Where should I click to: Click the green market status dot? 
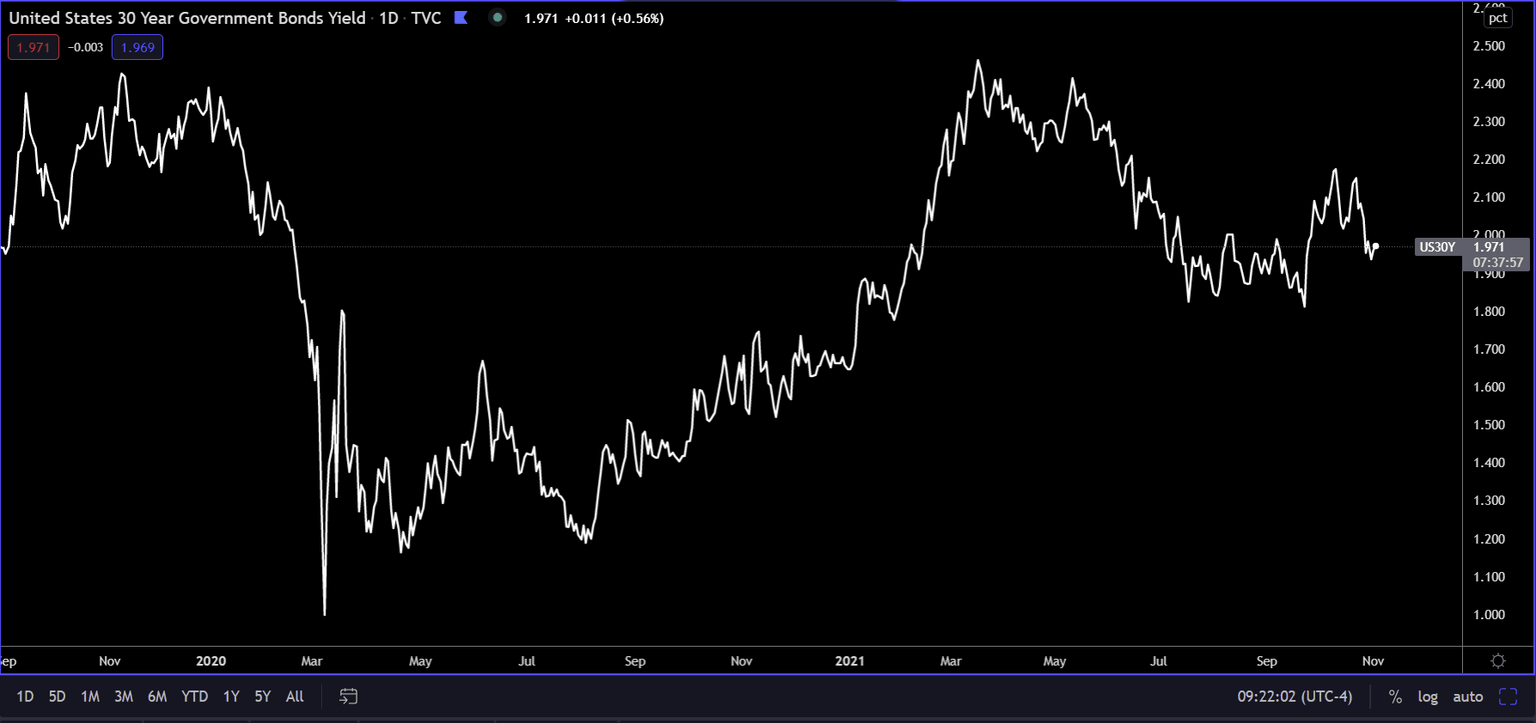click(x=497, y=18)
